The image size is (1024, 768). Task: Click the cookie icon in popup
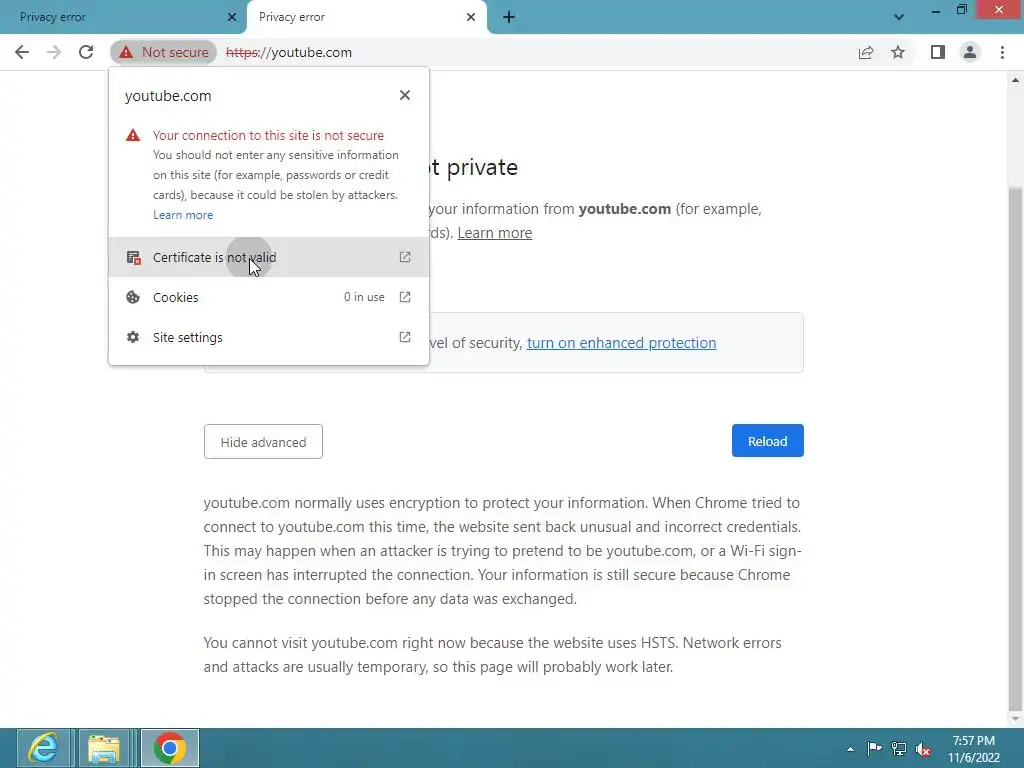(133, 297)
